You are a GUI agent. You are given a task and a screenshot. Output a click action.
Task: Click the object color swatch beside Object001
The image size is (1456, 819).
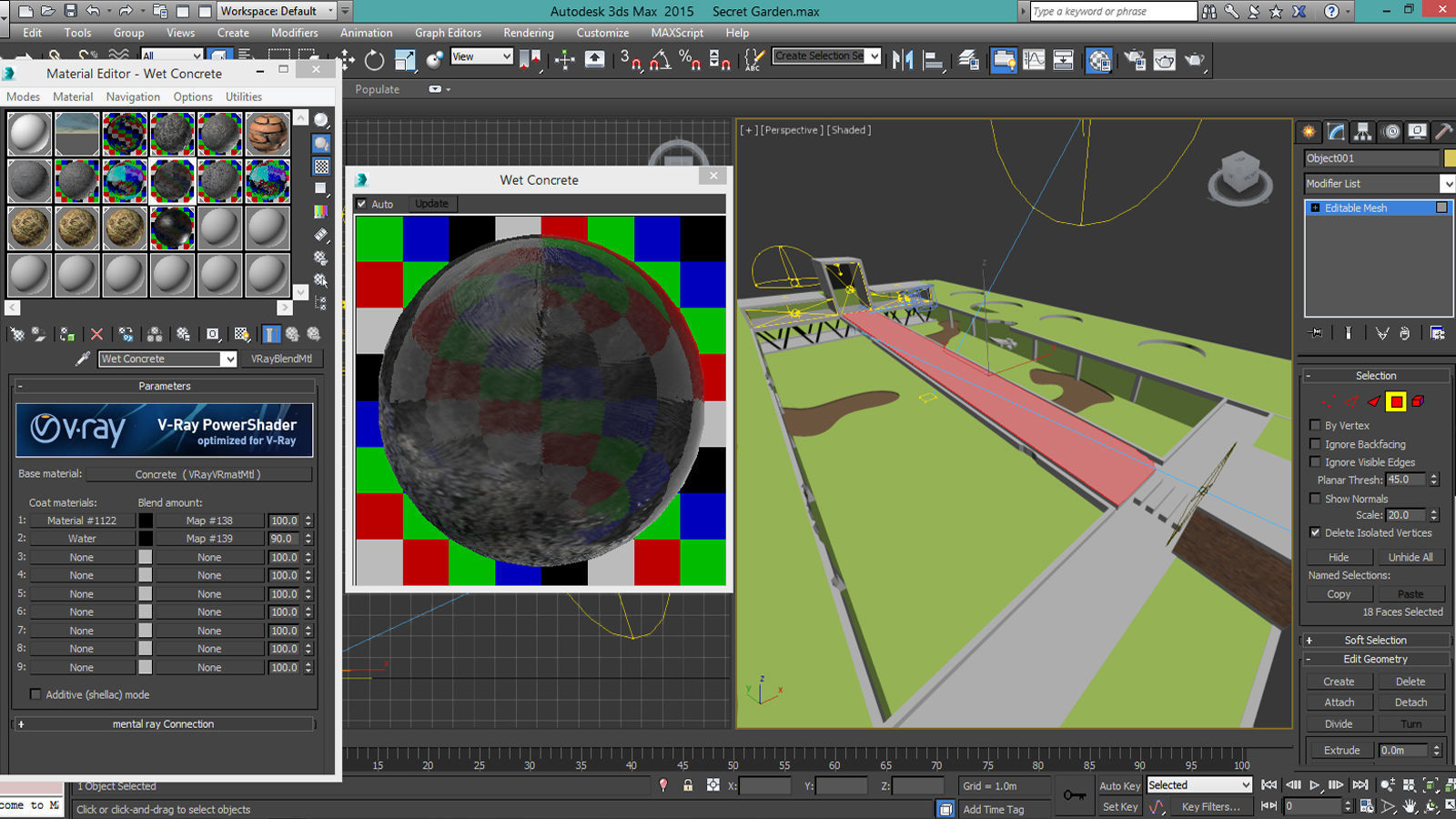(1450, 158)
